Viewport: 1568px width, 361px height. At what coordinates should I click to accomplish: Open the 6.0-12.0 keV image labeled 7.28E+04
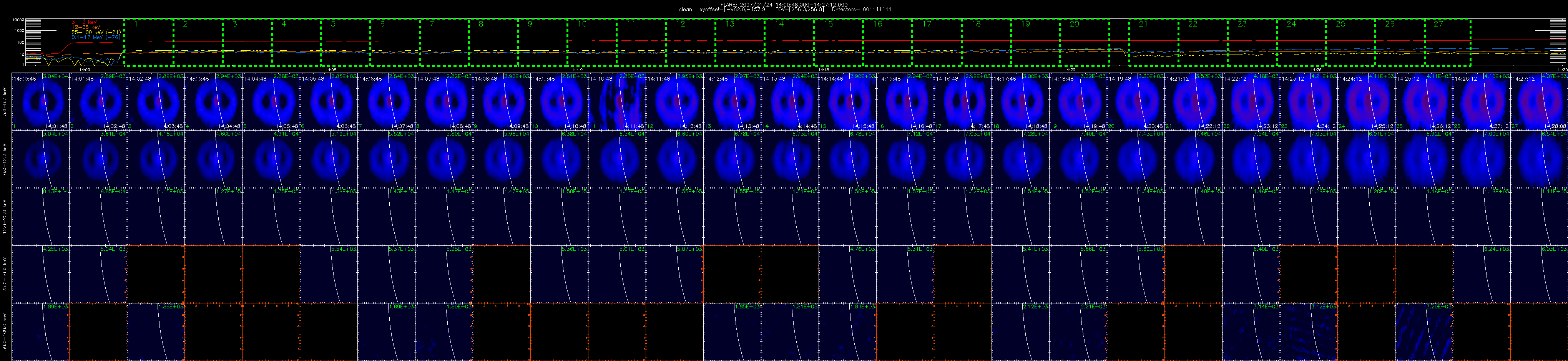(x=1020, y=159)
